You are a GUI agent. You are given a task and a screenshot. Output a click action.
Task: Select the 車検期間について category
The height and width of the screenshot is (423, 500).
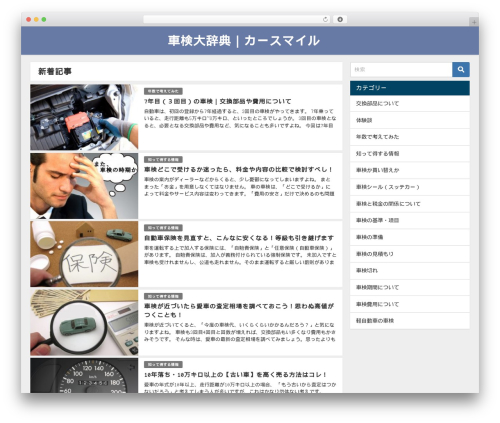[410, 287]
